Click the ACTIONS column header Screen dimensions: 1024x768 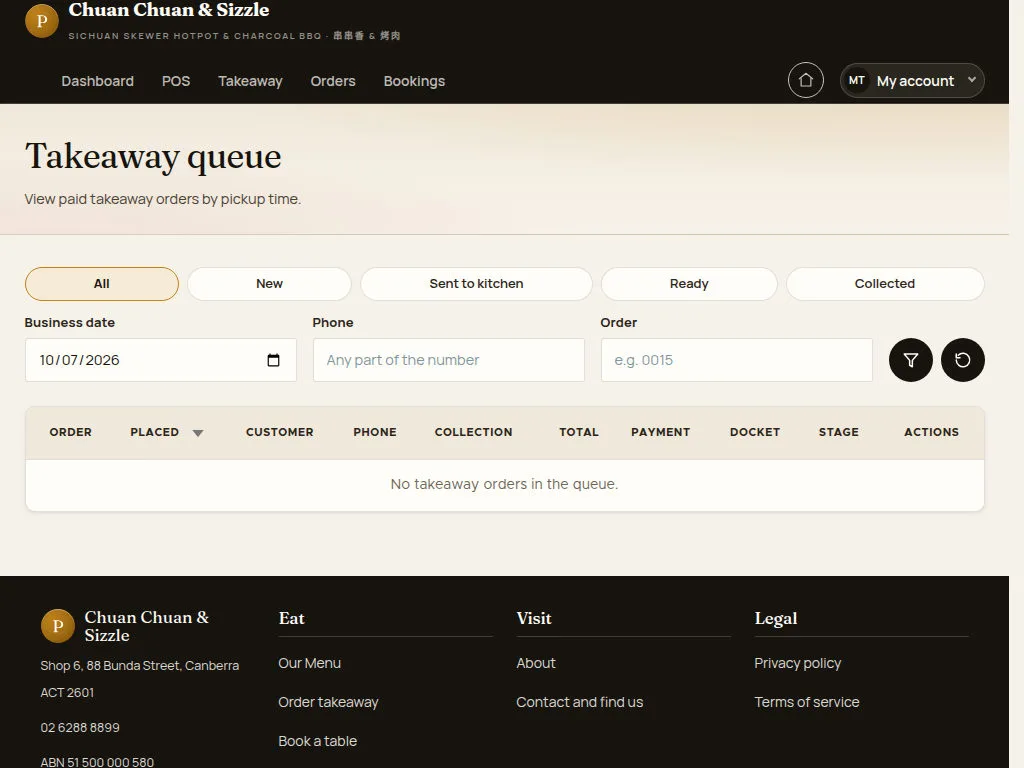click(x=931, y=432)
